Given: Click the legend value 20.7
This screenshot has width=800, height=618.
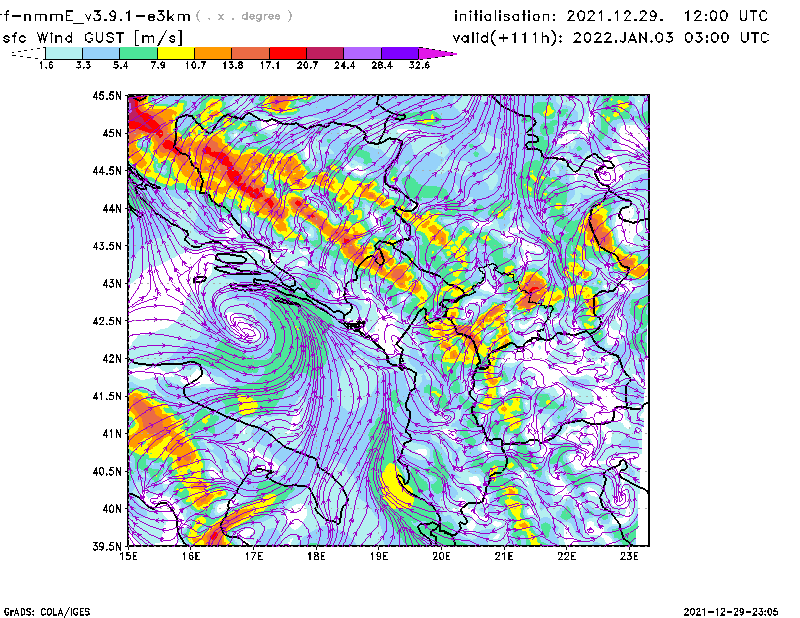Looking at the screenshot, I should [x=307, y=65].
